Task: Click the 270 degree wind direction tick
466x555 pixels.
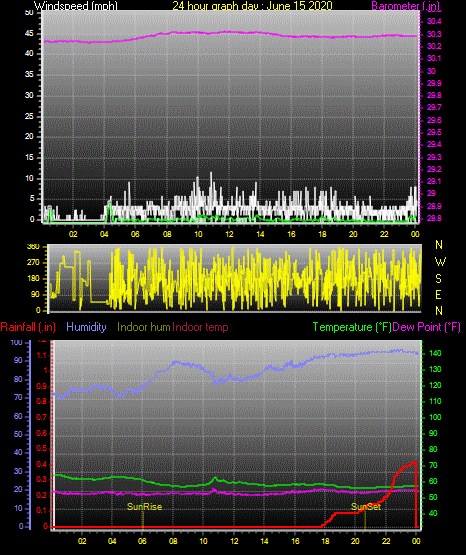Action: click(x=33, y=263)
